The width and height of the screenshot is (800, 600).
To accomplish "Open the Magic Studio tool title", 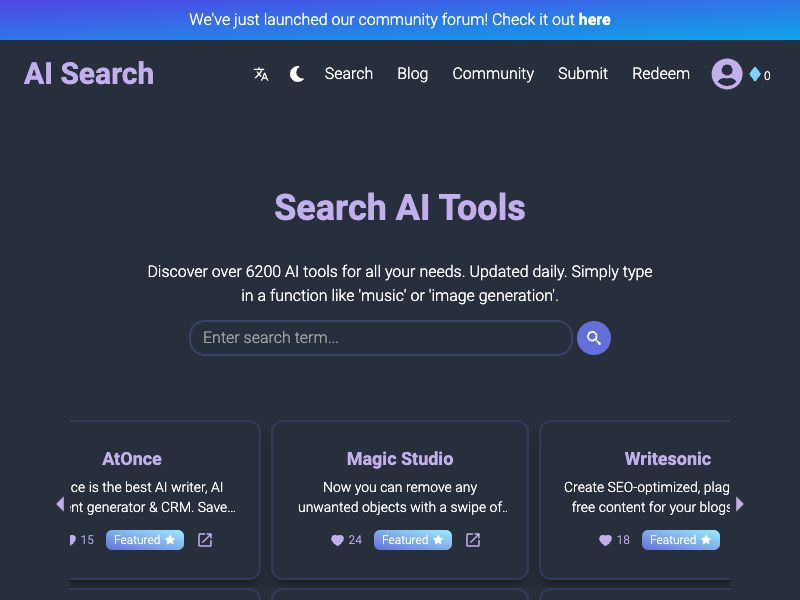I will click(400, 459).
